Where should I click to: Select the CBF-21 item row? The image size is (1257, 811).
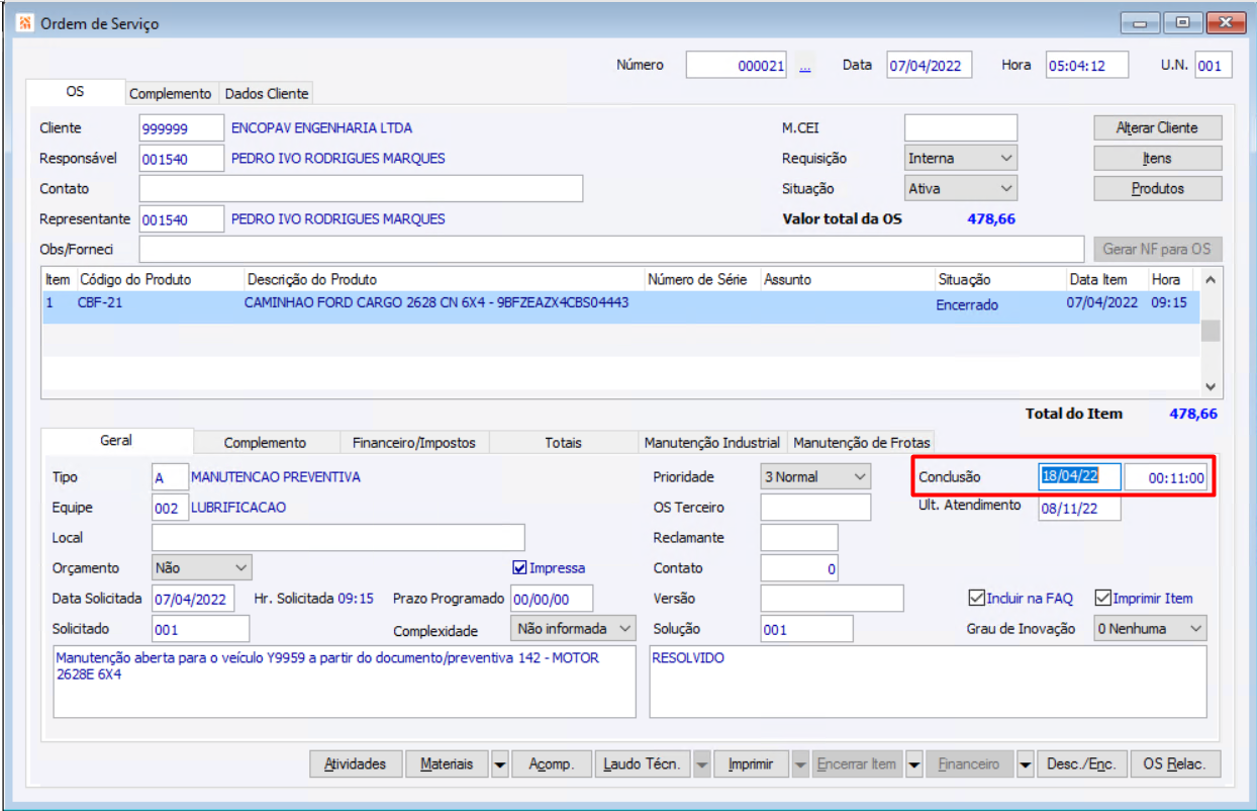(x=620, y=305)
